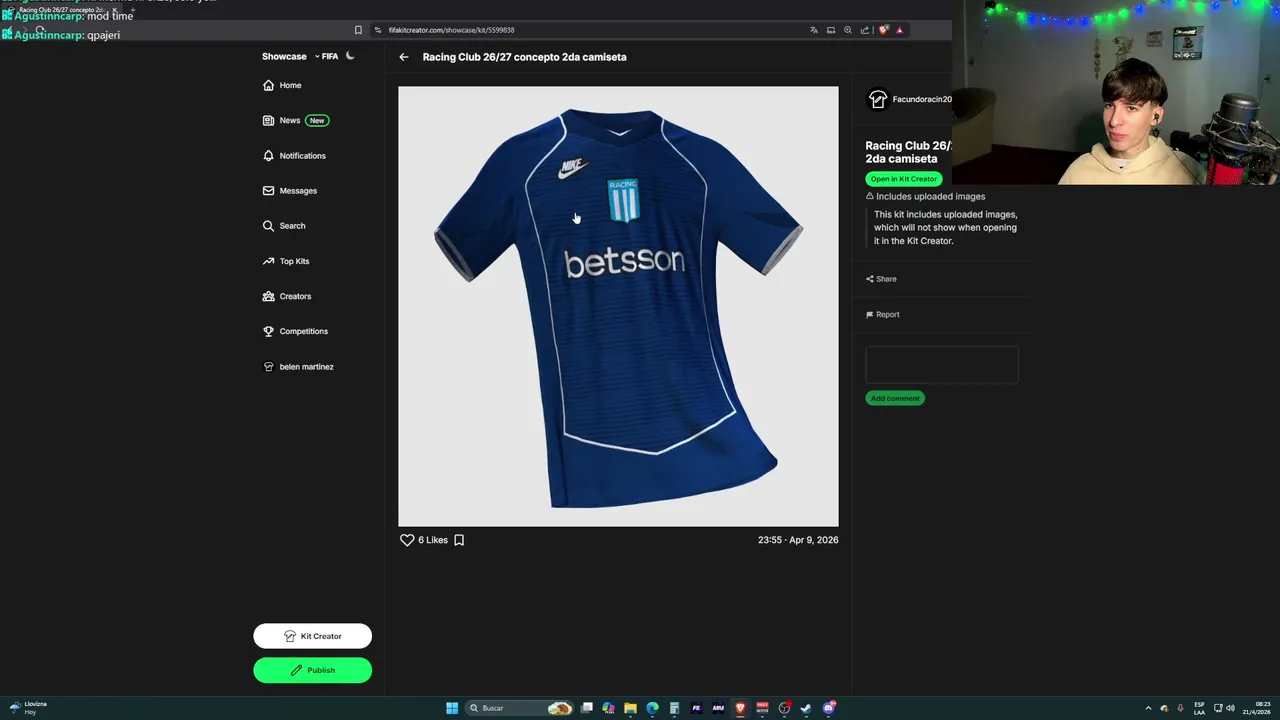Click the Home house icon
This screenshot has height=720, width=1280.
[268, 85]
